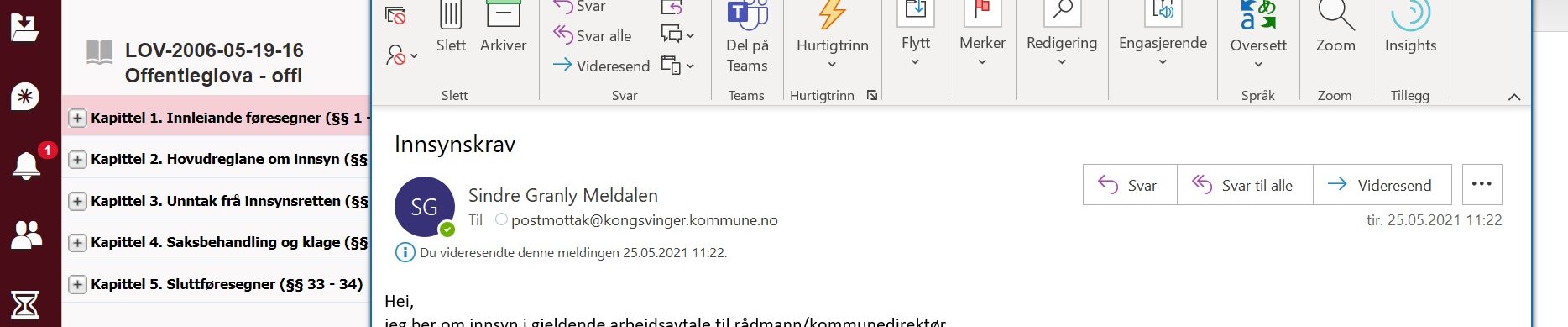Expand Kapittel 1. Innleiande føresegner
This screenshot has height=327, width=1568.
pyautogui.click(x=77, y=118)
